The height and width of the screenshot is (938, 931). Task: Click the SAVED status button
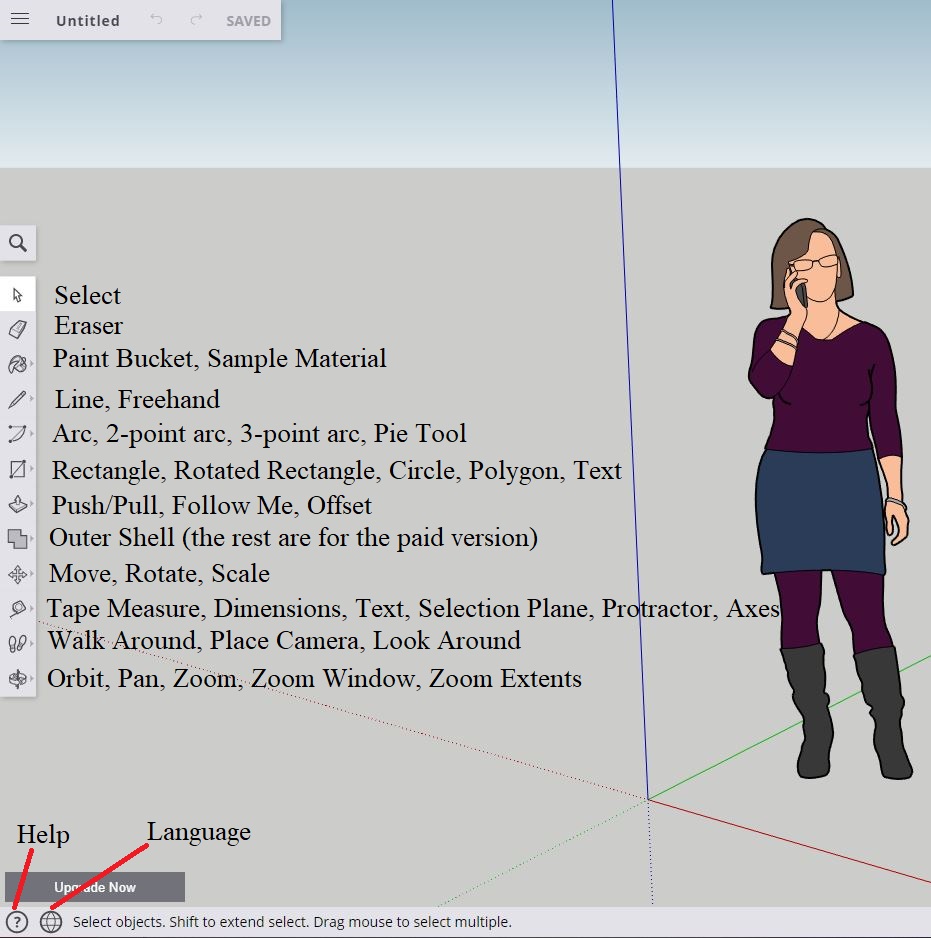coord(248,21)
